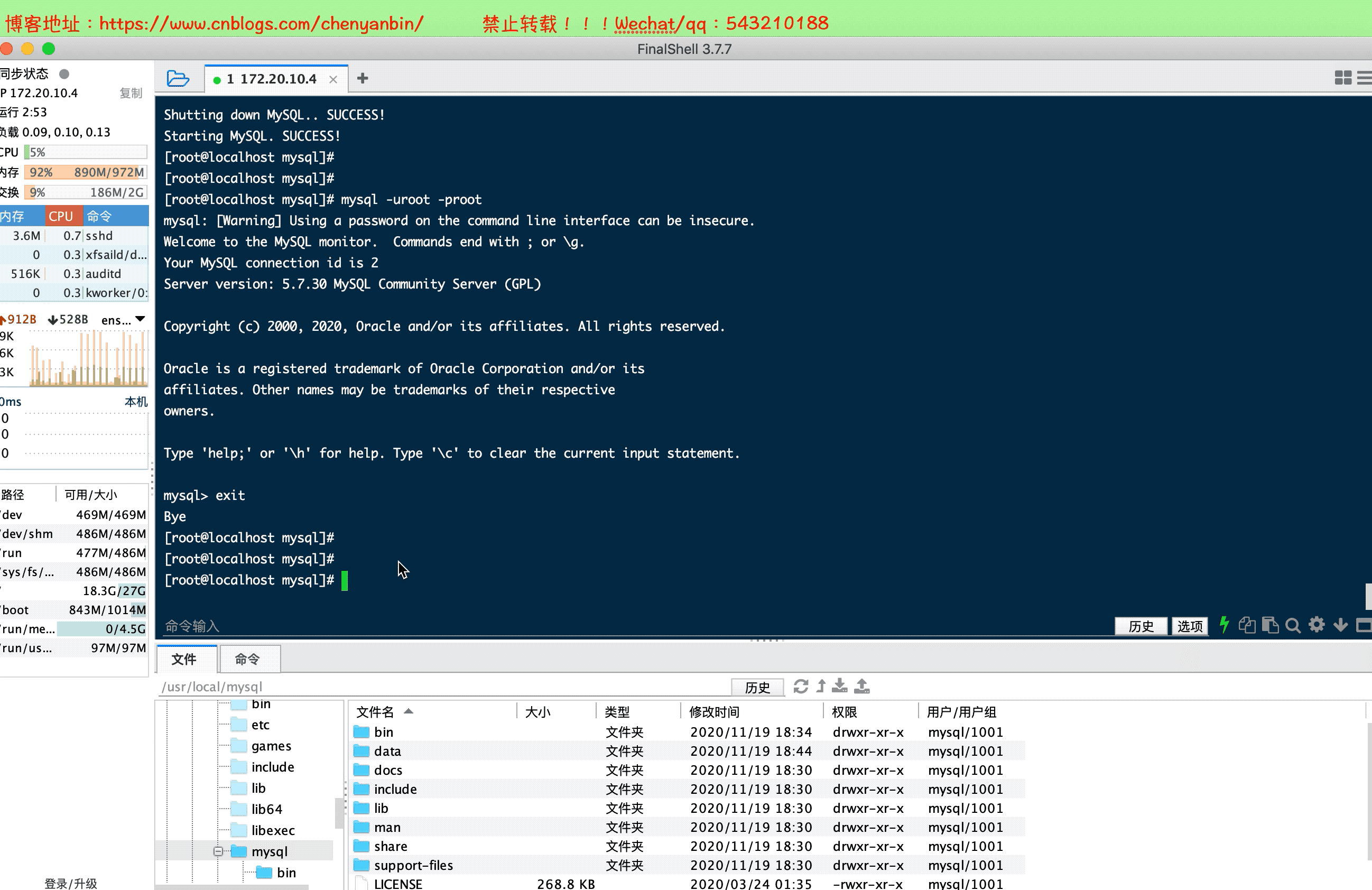Open the hamburger menu at top right
Image resolution: width=1372 pixels, height=890 pixels.
pyautogui.click(x=1365, y=78)
